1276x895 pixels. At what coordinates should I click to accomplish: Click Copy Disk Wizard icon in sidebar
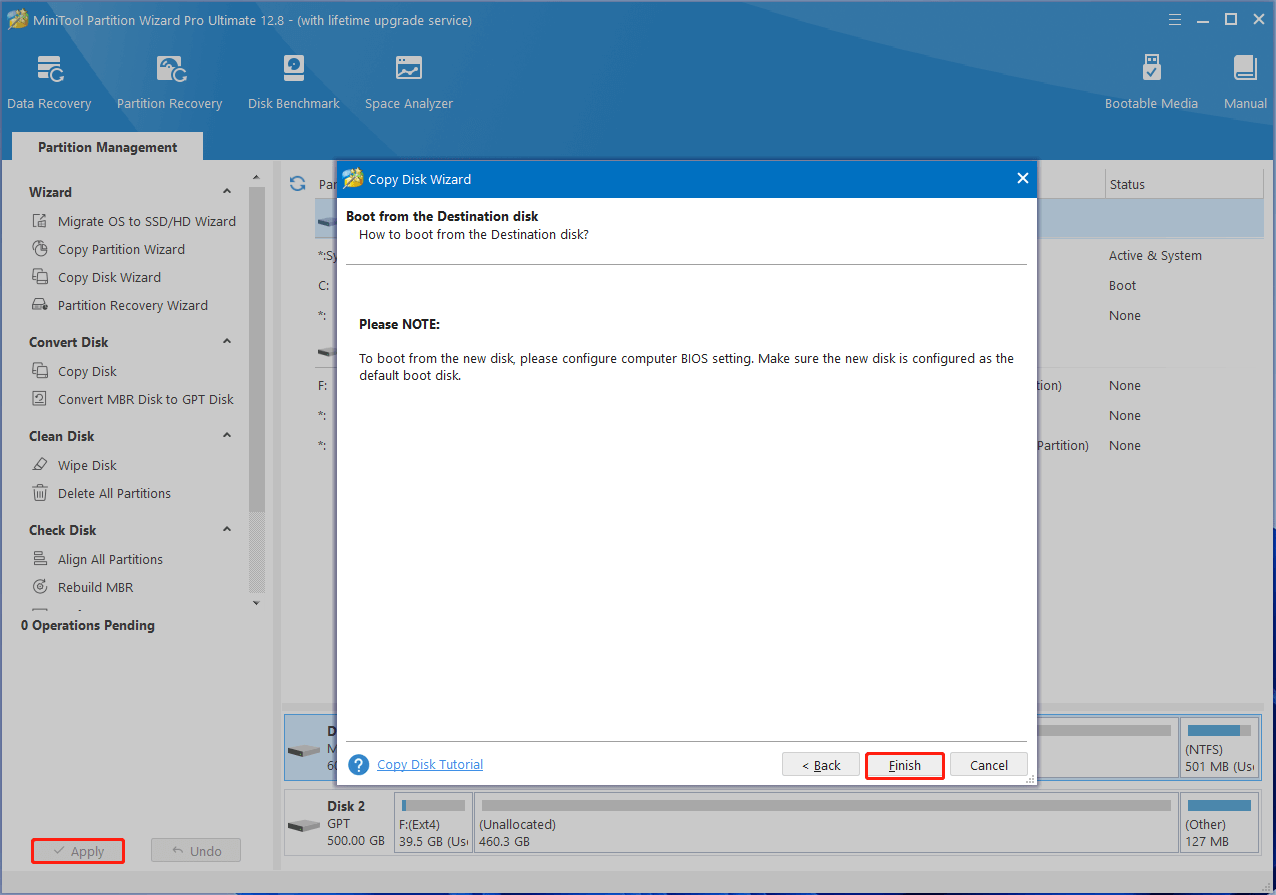coord(40,277)
